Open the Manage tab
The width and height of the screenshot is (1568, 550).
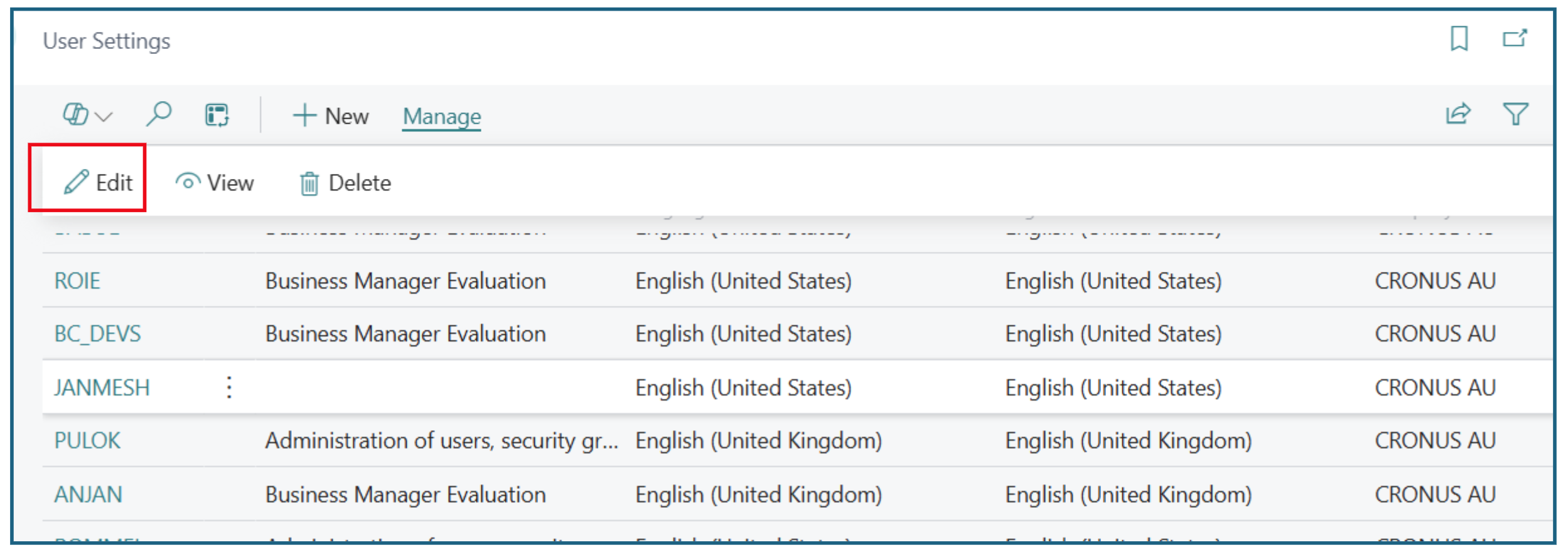click(x=441, y=116)
